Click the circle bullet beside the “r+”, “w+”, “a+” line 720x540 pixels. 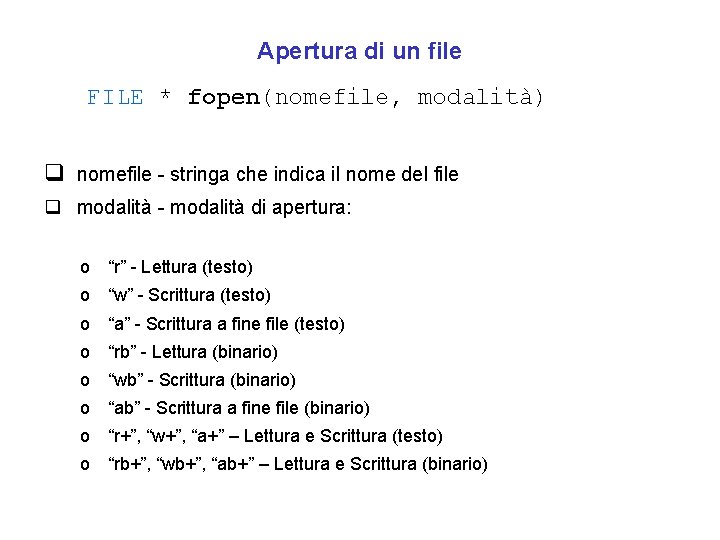click(86, 436)
